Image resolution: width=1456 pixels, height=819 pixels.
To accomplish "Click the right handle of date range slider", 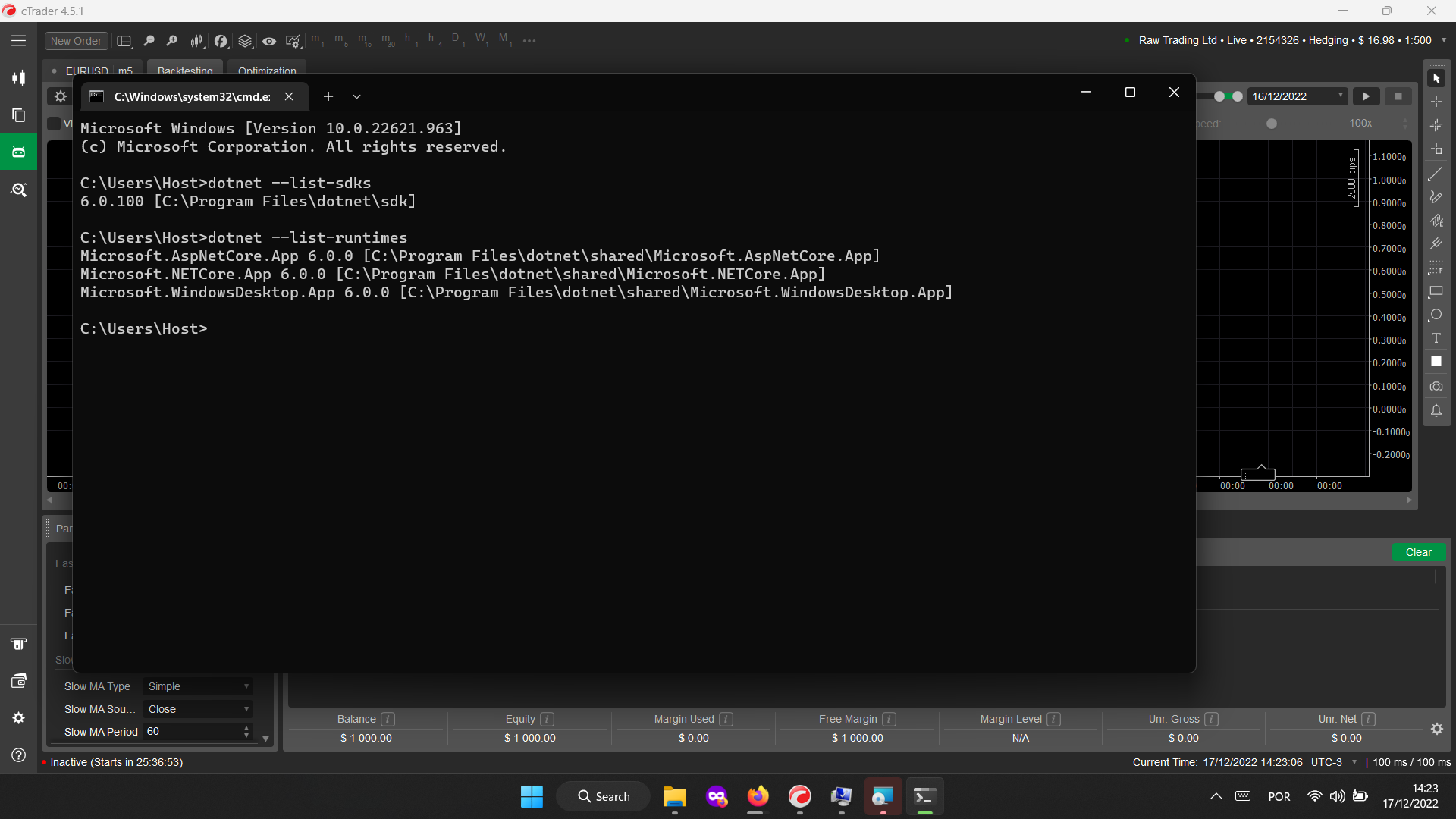I will pos(1238,96).
